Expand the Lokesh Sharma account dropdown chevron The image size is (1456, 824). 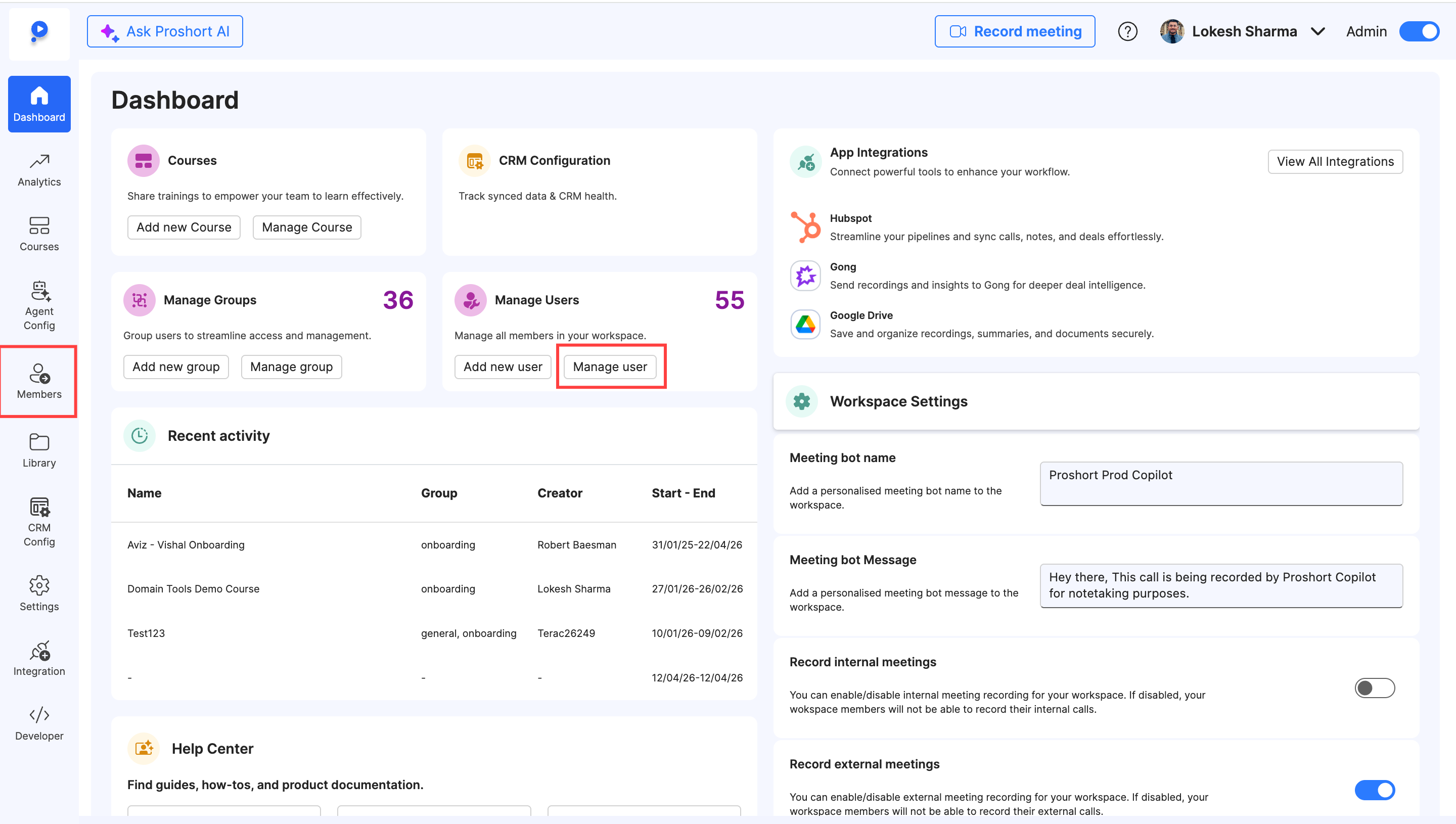(1317, 32)
